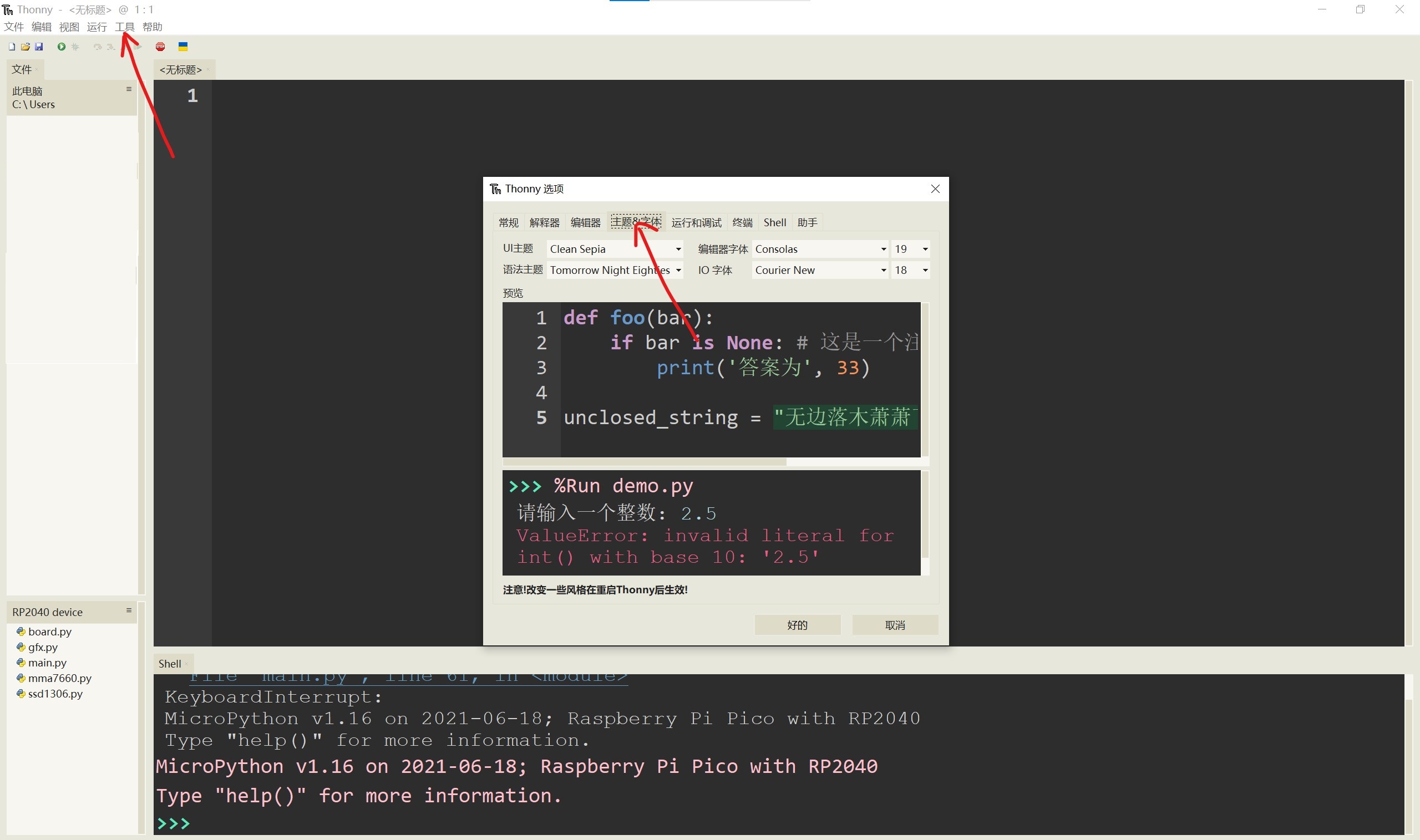Click the Python icon beside board.py

(21, 631)
